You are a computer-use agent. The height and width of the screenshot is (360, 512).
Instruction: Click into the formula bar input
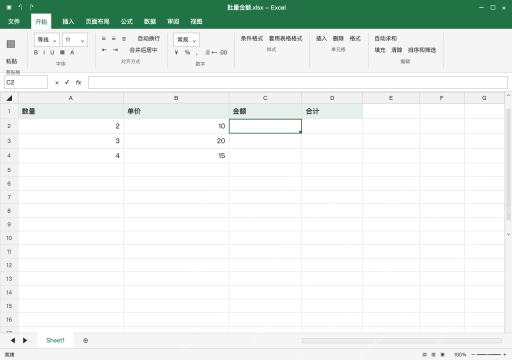(298, 82)
